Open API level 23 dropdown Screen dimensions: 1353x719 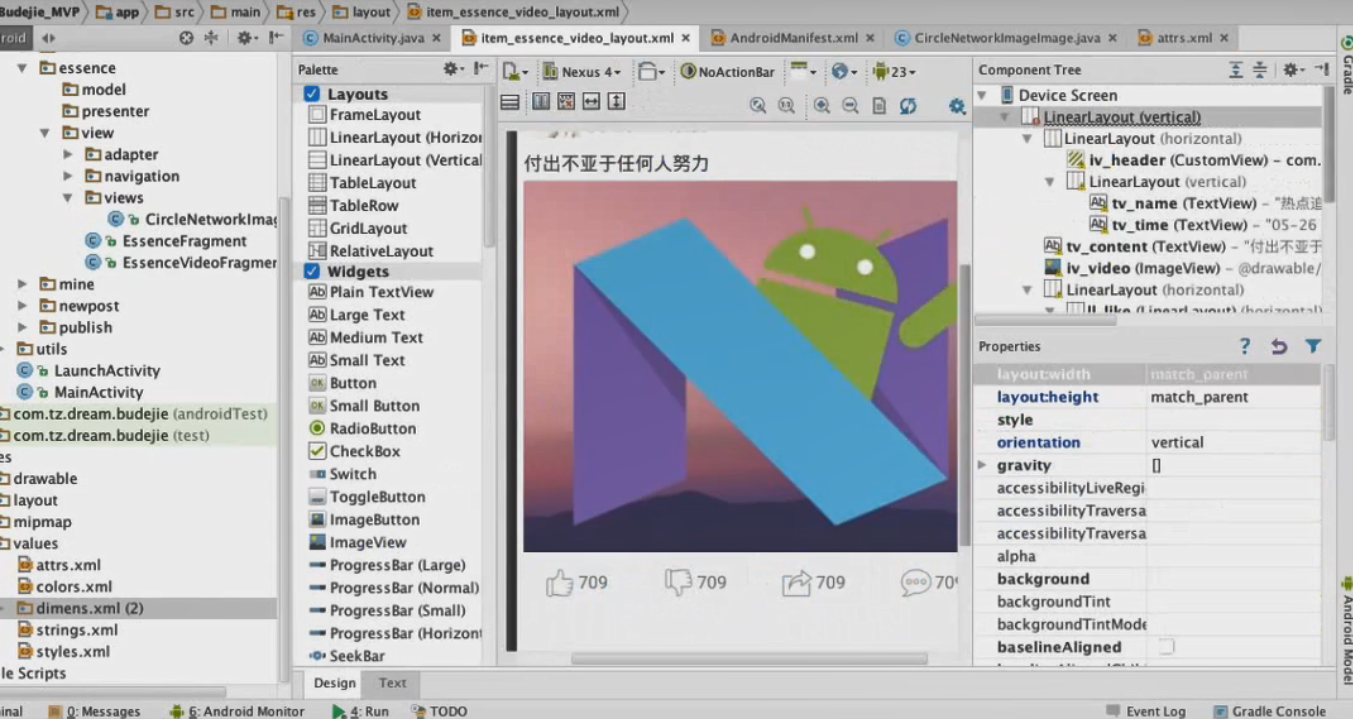(894, 71)
